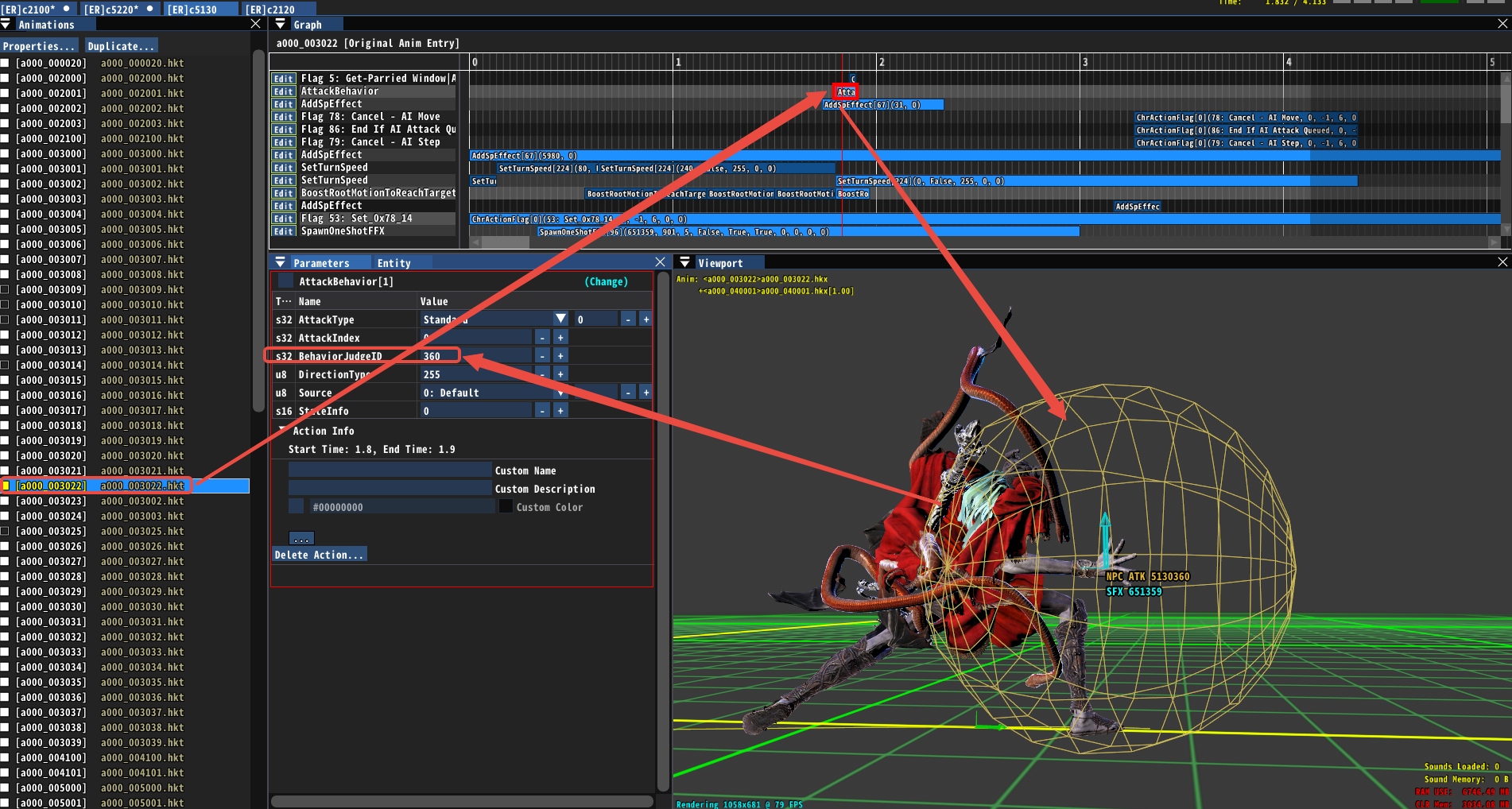Click the Animations list vertical scrollbar

(258, 230)
